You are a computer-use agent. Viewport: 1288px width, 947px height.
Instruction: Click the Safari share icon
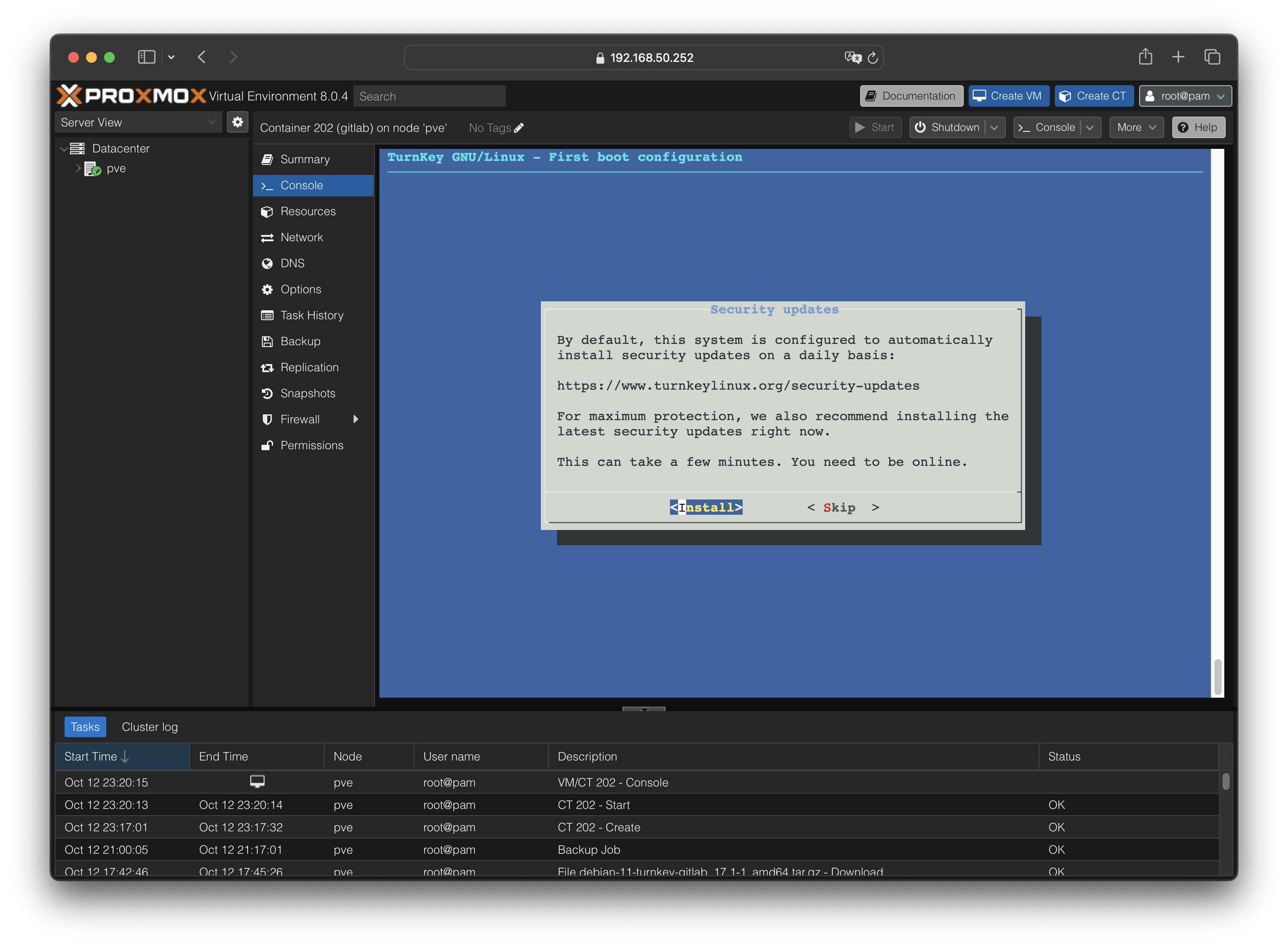click(1144, 57)
